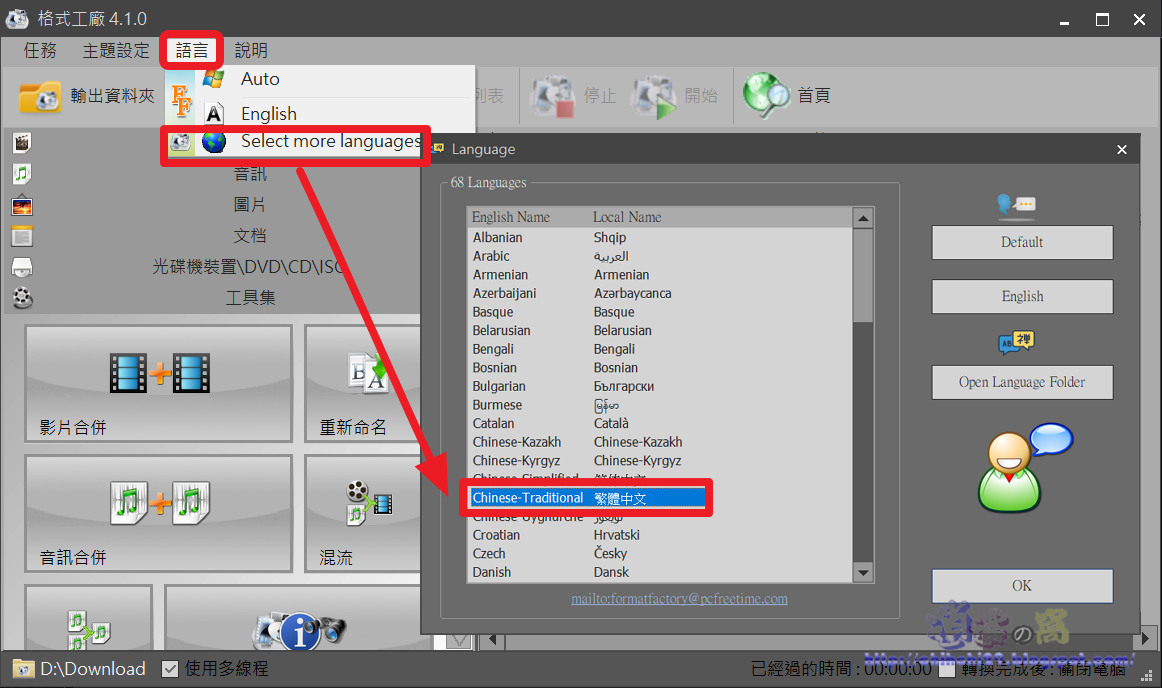Viewport: 1162px width, 688px height.
Task: Open the 語言 language menu
Action: (x=191, y=50)
